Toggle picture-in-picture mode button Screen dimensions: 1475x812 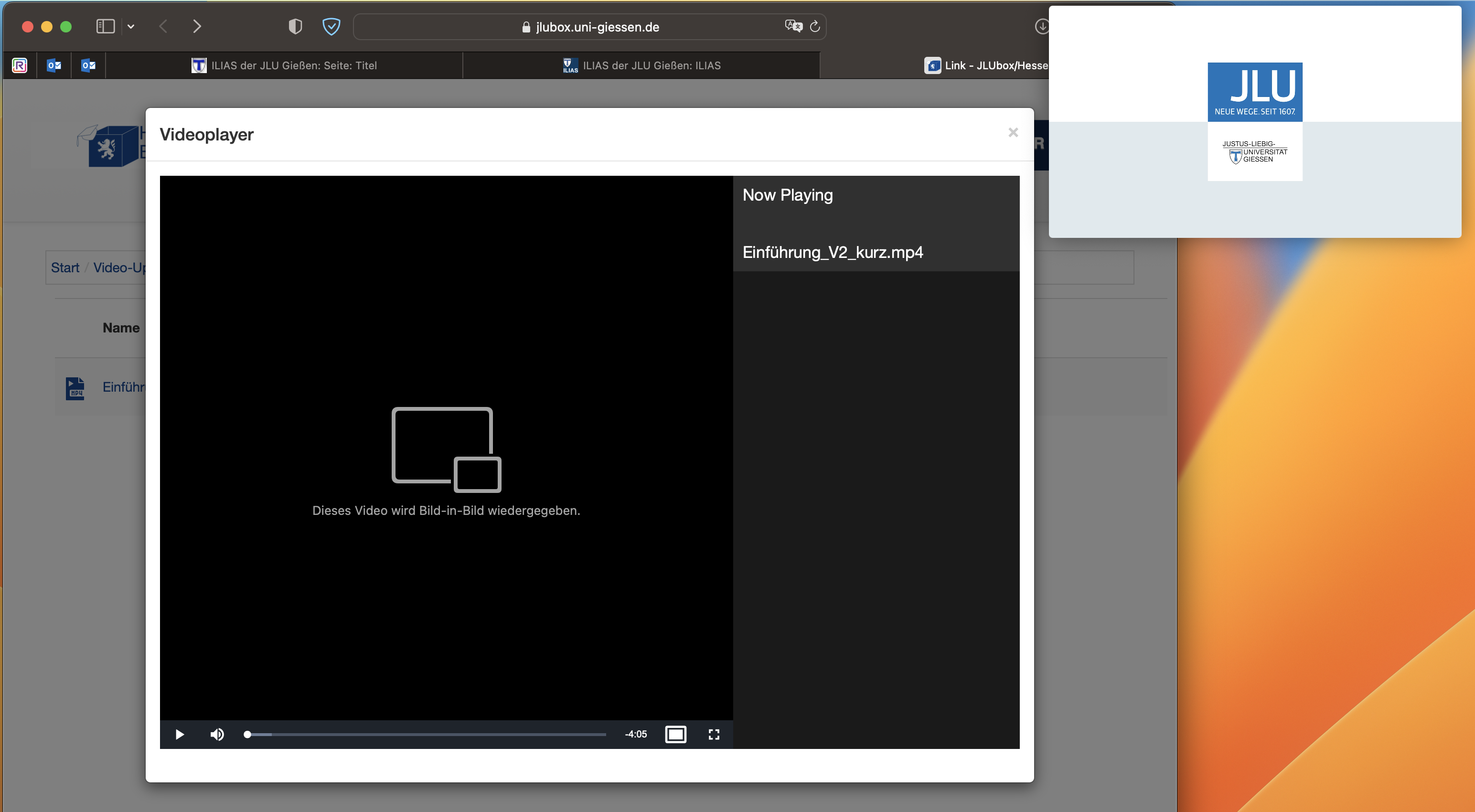point(676,734)
